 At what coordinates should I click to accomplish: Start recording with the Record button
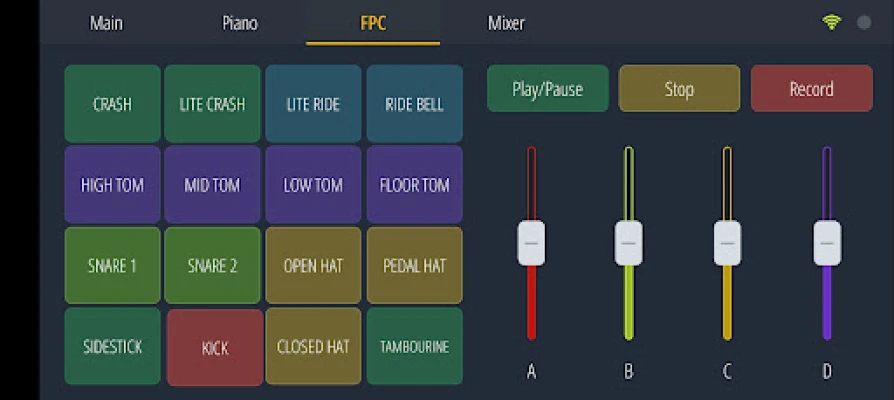811,89
